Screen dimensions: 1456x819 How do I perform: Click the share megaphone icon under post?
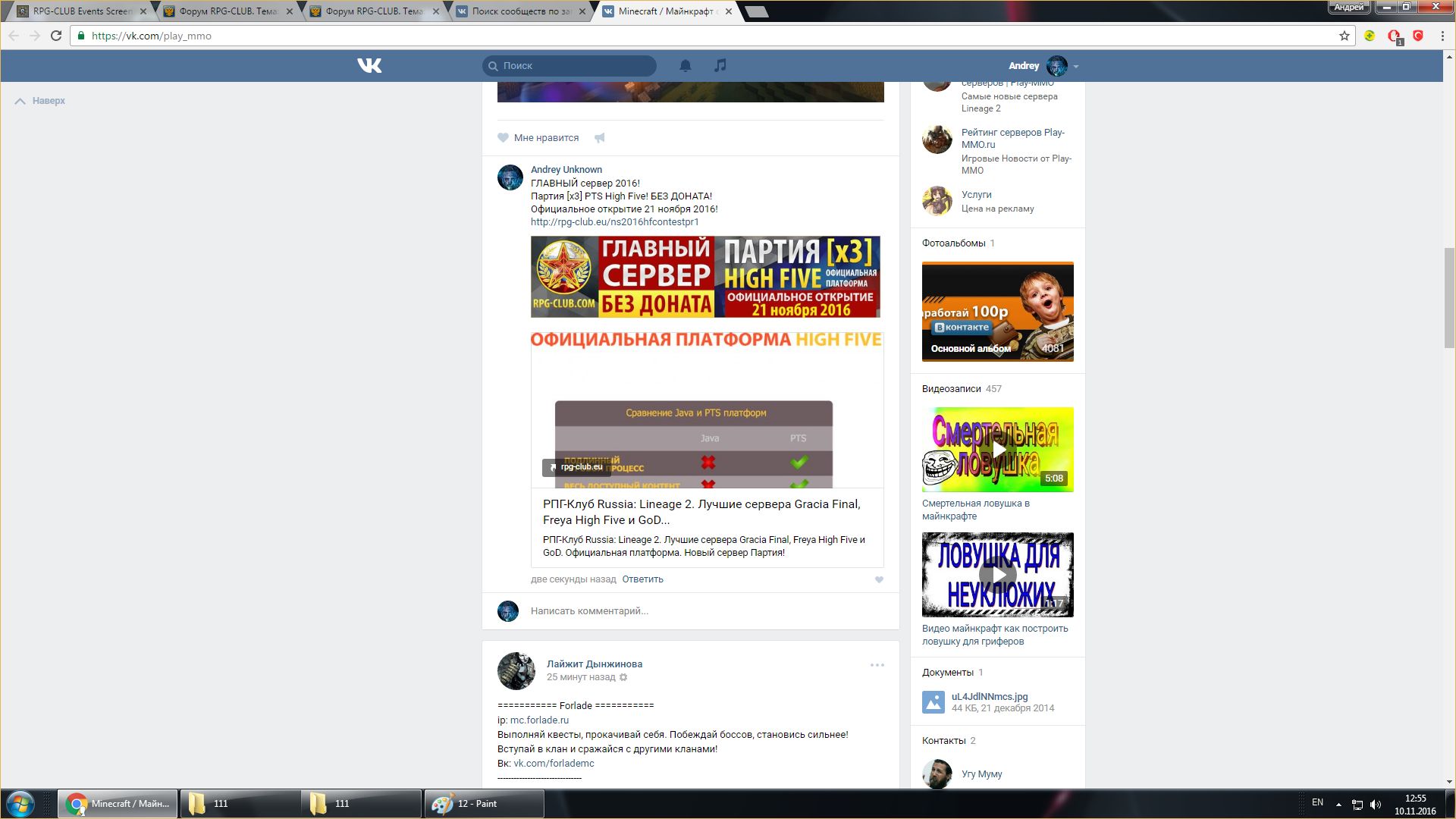[x=599, y=138]
